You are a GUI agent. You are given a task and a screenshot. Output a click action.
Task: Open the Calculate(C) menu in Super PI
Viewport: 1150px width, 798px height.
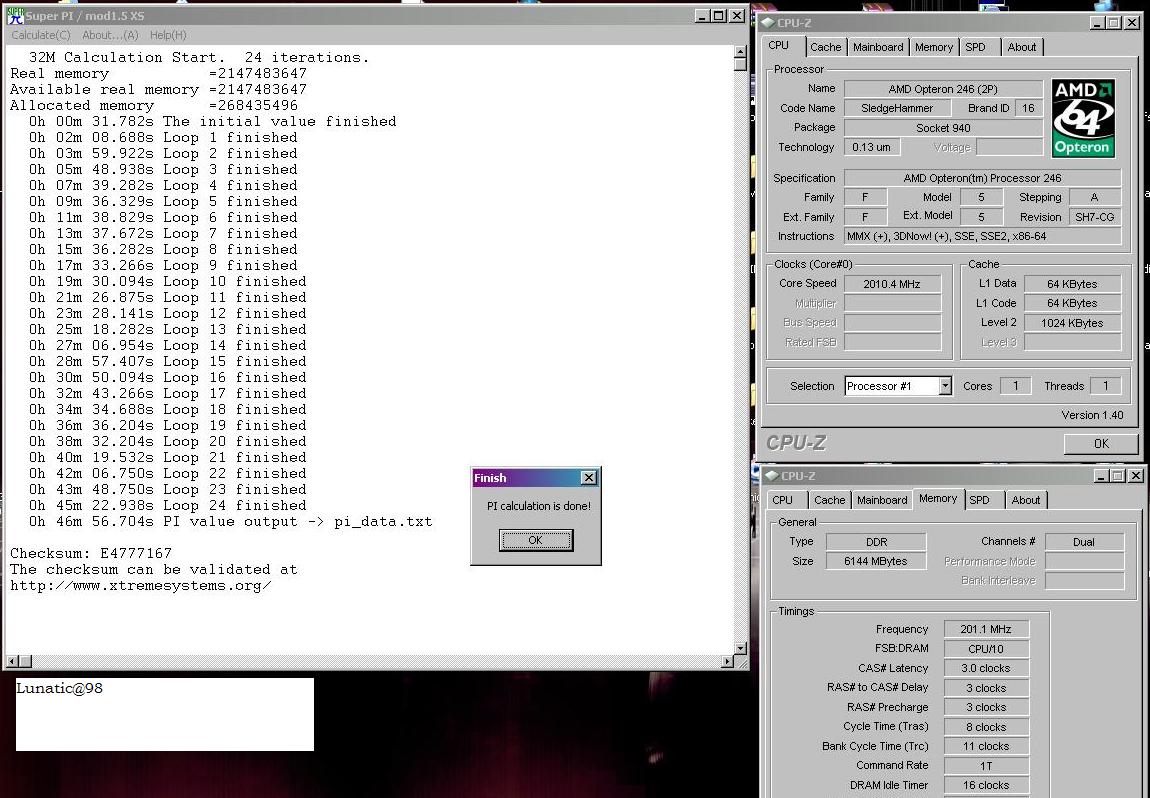coord(40,35)
